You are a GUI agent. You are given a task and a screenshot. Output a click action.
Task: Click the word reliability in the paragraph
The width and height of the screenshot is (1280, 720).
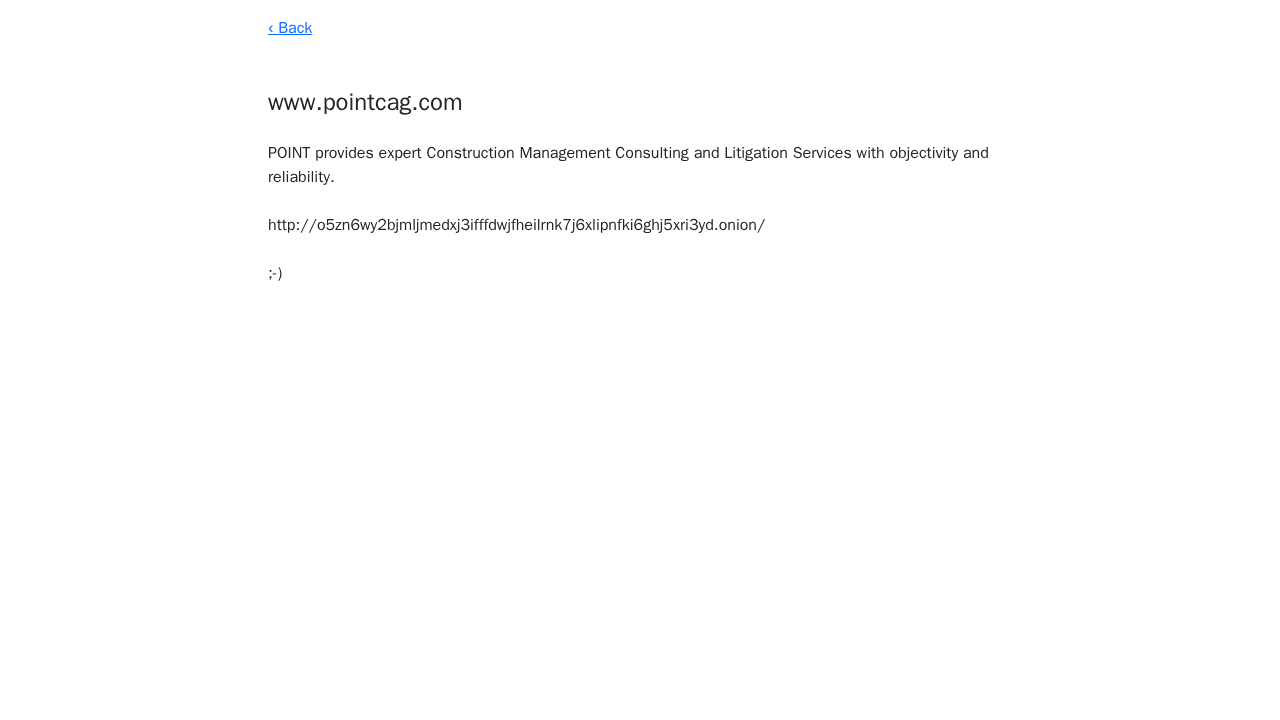[299, 177]
